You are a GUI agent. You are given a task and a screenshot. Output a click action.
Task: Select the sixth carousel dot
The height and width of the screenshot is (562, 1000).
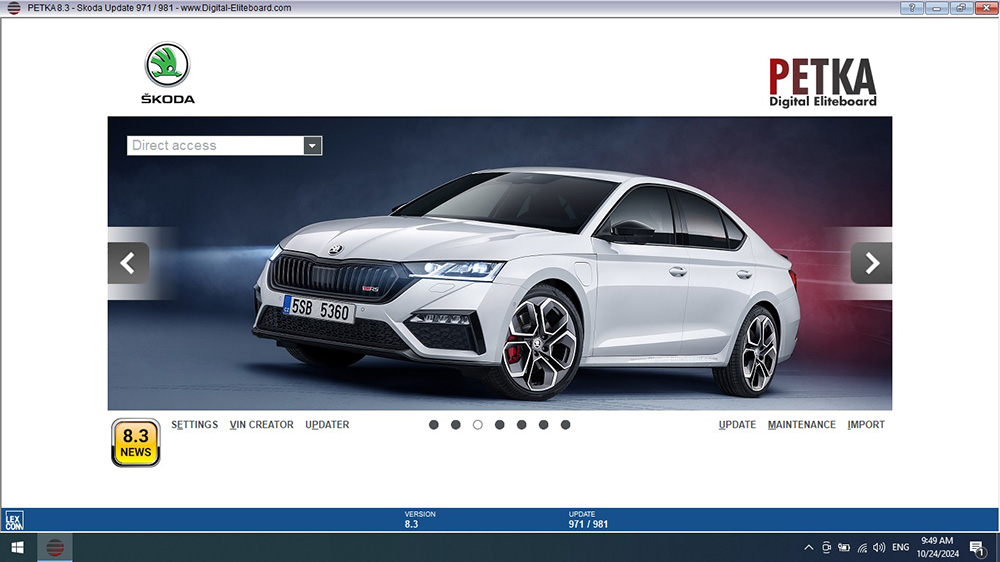(543, 425)
